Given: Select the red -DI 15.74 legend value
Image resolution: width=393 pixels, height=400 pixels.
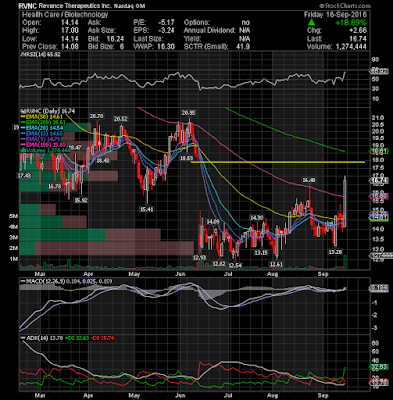Looking at the screenshot, I should (x=103, y=338).
